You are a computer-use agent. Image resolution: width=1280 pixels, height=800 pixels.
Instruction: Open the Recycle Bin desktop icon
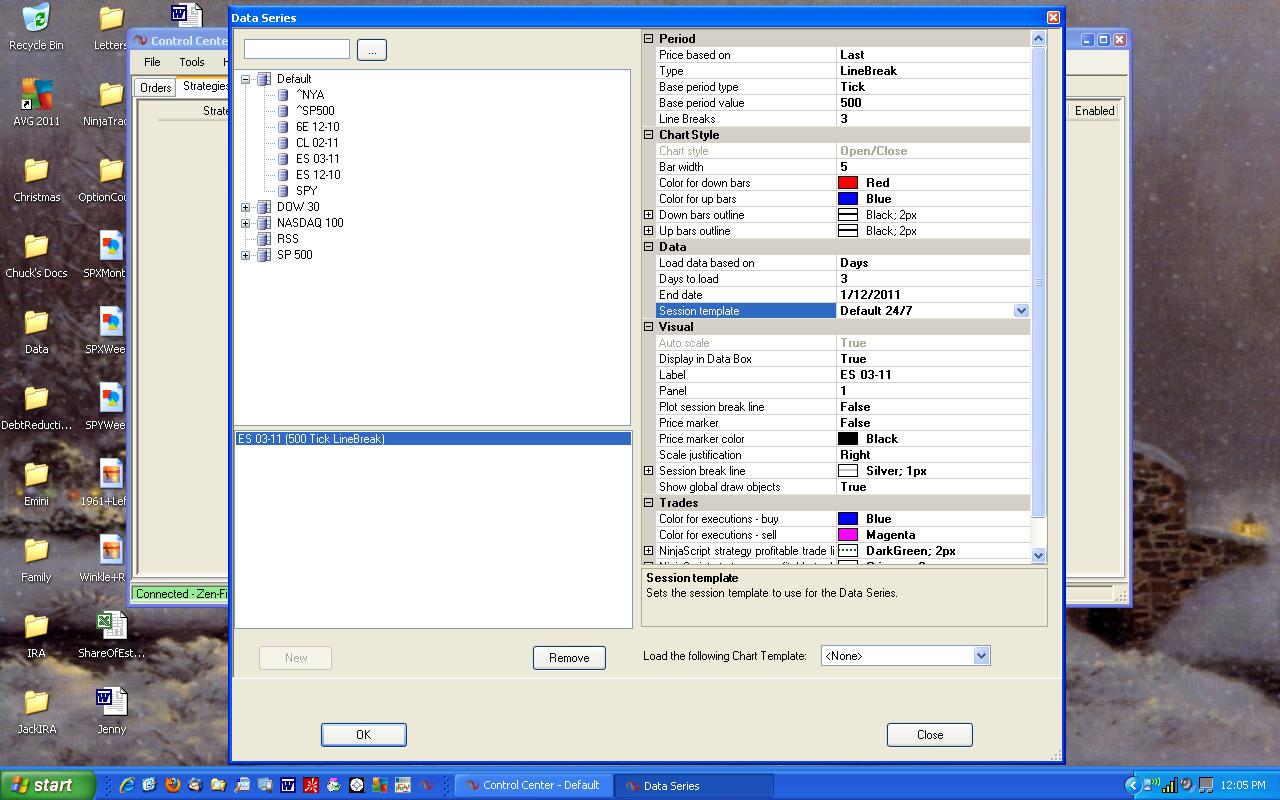(x=36, y=27)
